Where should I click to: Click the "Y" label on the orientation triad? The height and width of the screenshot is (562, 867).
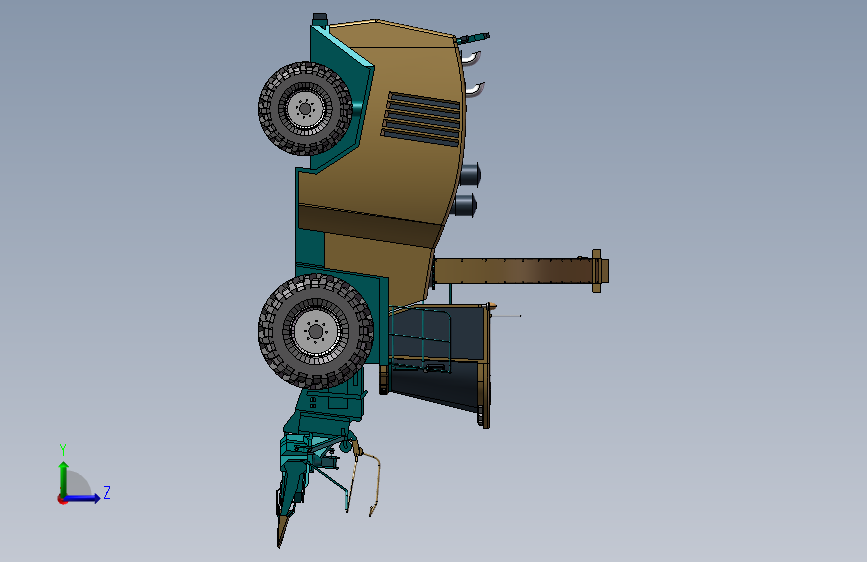(x=63, y=449)
